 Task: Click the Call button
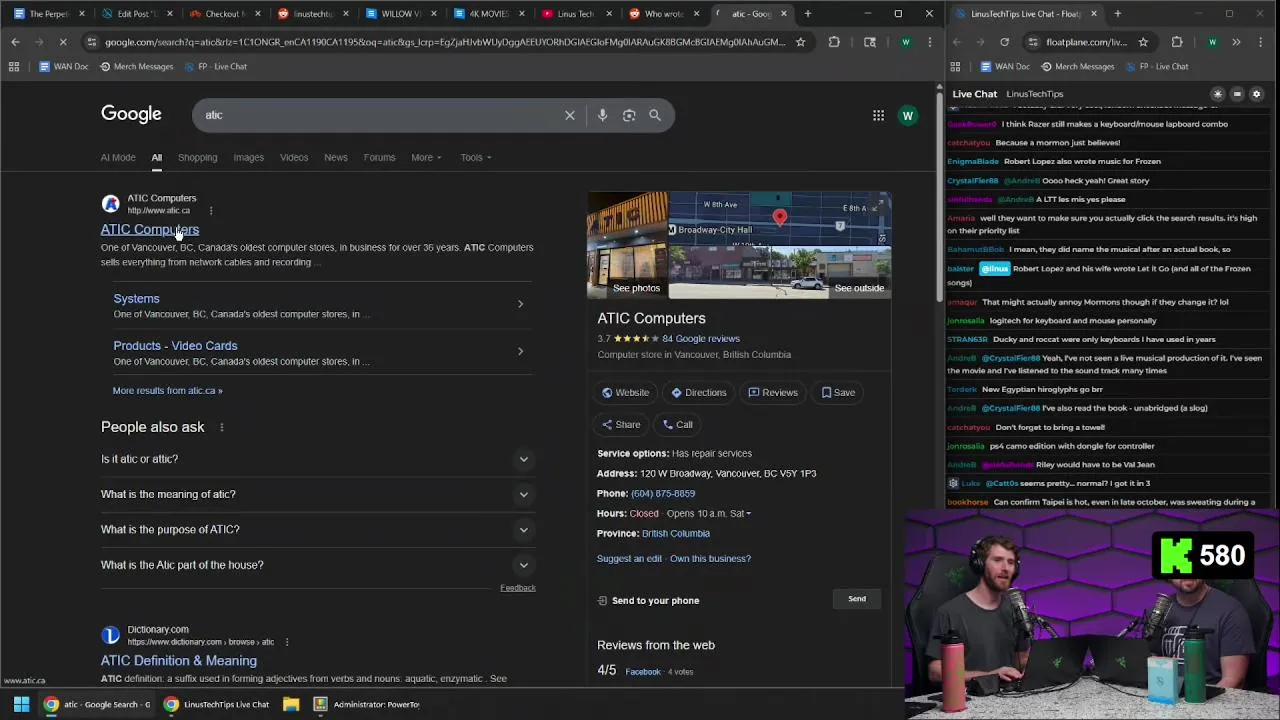[677, 425]
